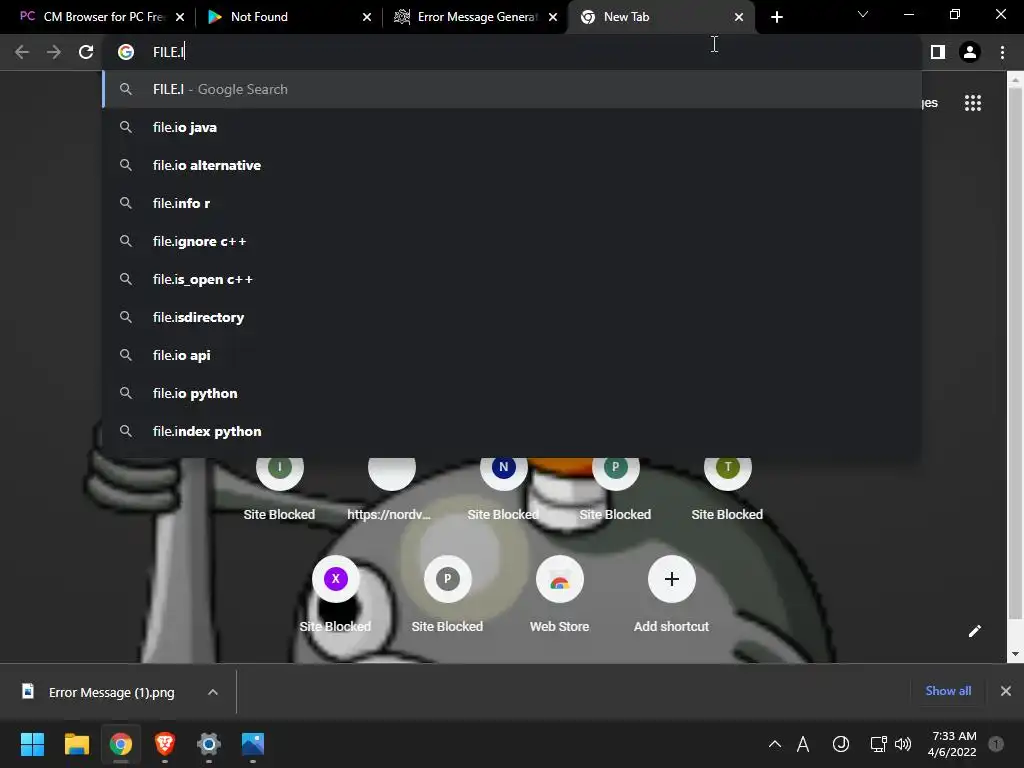Open the Chrome profile avatar
Image resolution: width=1024 pixels, height=768 pixels.
[x=970, y=52]
